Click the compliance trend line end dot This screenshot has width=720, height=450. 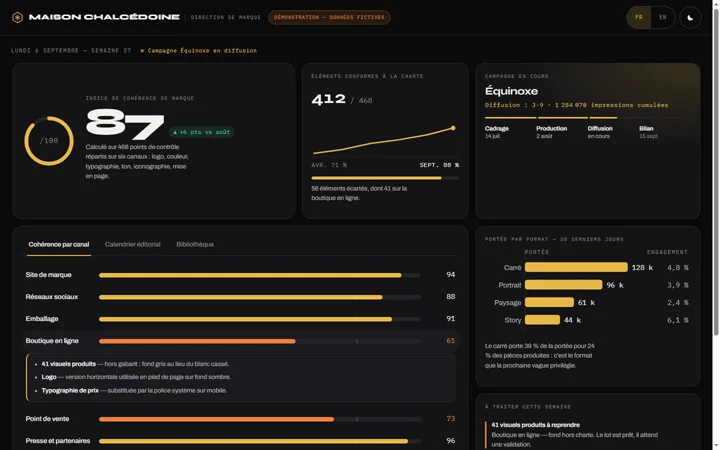click(x=453, y=128)
